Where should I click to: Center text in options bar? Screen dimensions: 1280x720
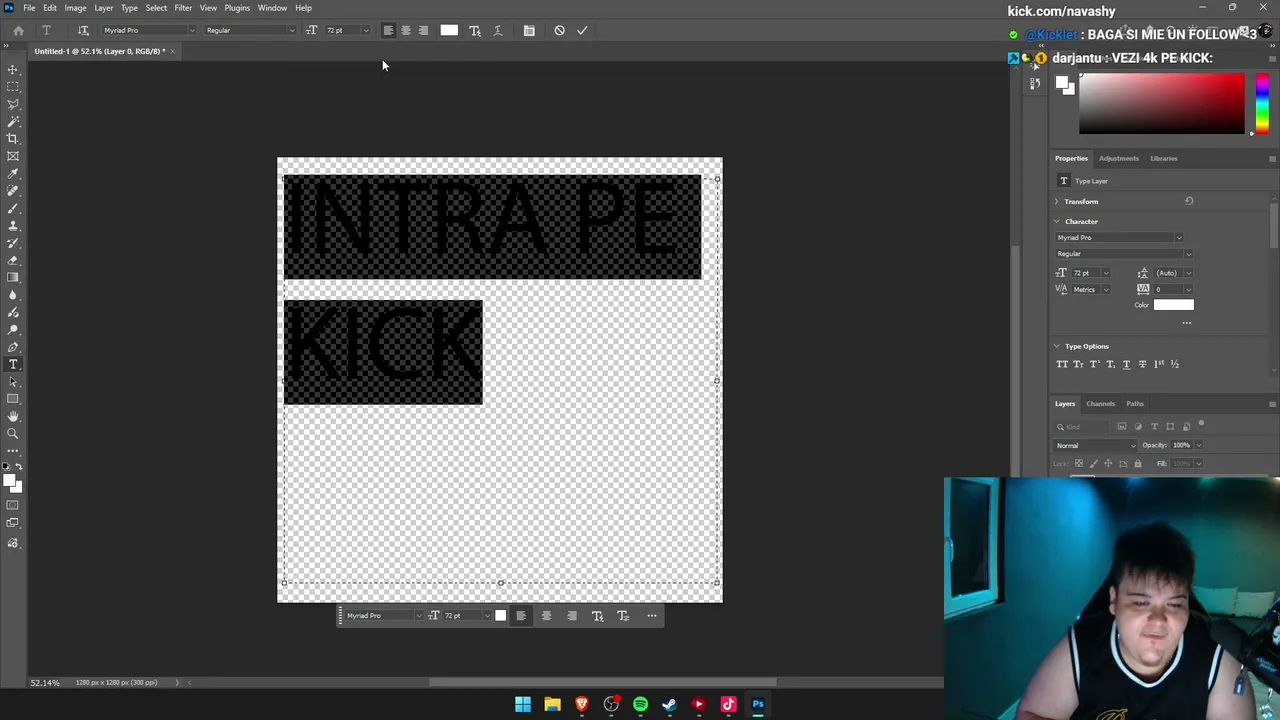point(405,30)
